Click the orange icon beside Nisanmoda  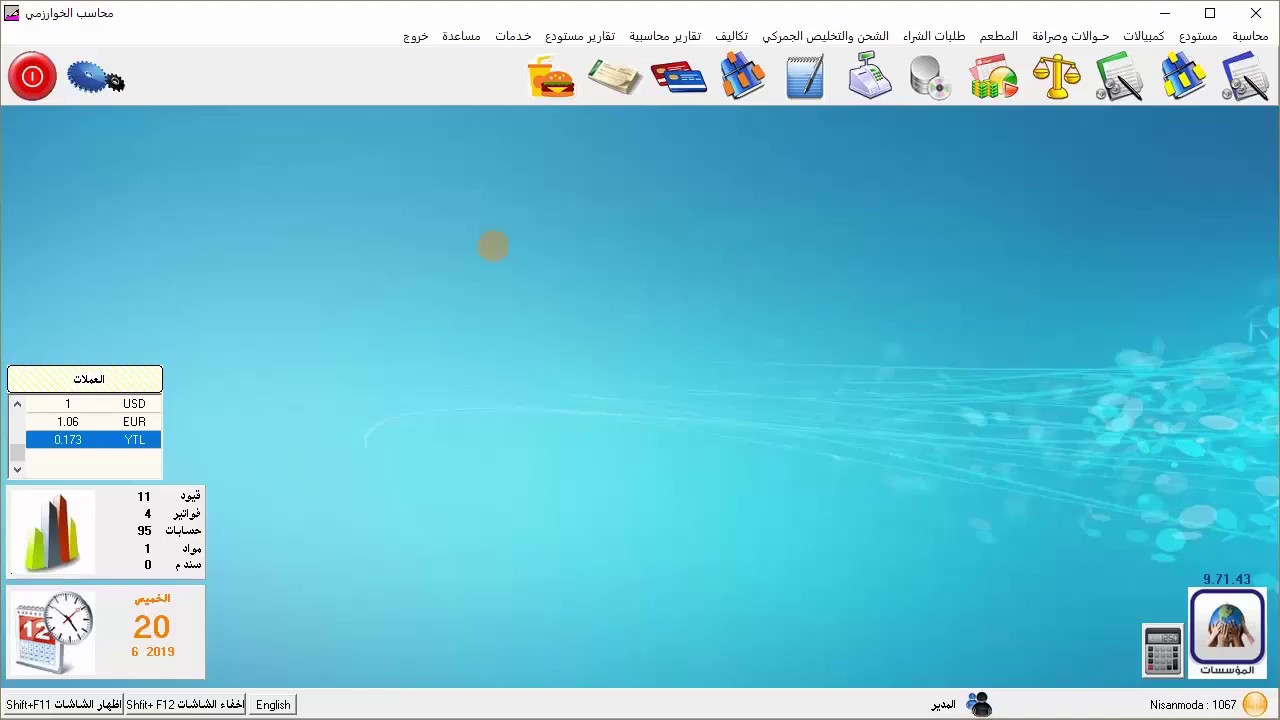coord(1255,705)
